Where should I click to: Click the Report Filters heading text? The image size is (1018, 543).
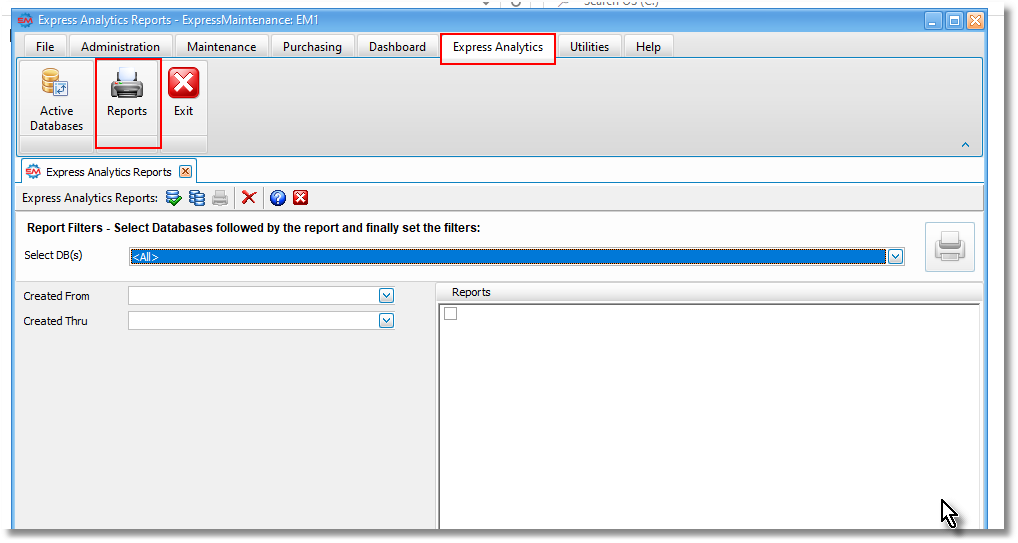[x=254, y=228]
